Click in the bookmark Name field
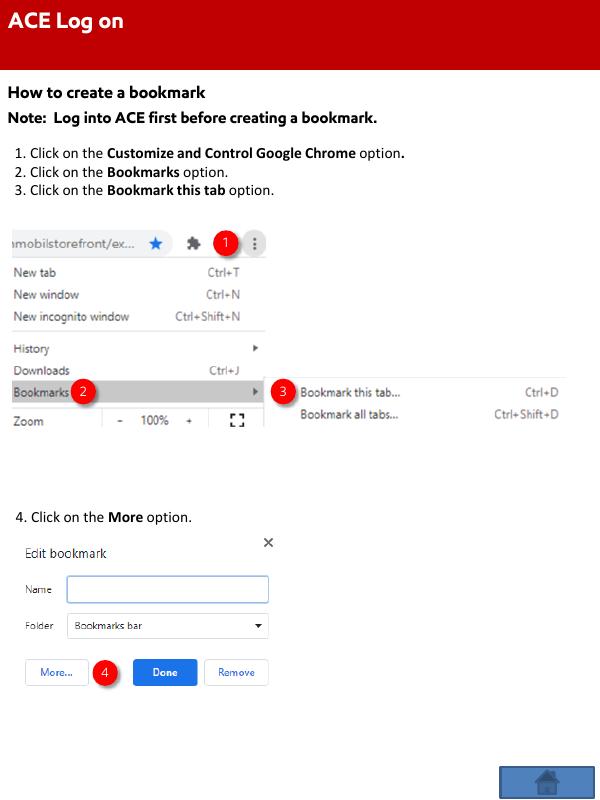Image resolution: width=600 pixels, height=800 pixels. (168, 589)
